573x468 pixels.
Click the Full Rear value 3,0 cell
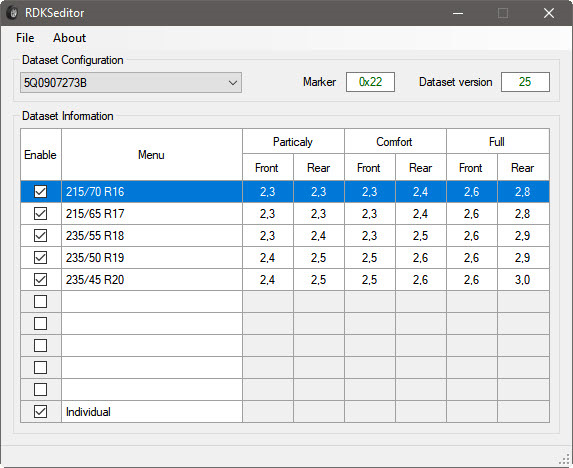click(x=523, y=280)
